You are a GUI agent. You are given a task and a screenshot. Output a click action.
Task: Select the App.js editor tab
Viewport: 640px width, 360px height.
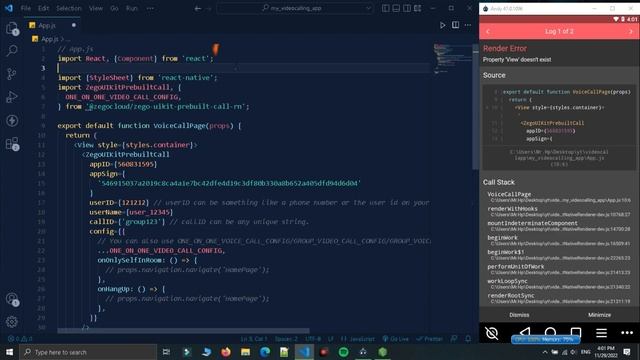point(52,25)
